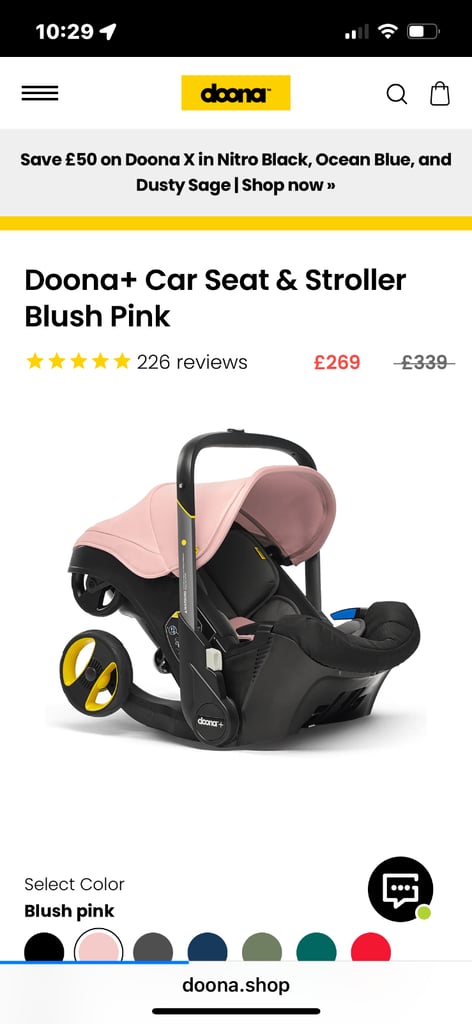This screenshot has height=1024, width=472.
Task: Tap the pink Doona car seat image
Action: [240, 588]
